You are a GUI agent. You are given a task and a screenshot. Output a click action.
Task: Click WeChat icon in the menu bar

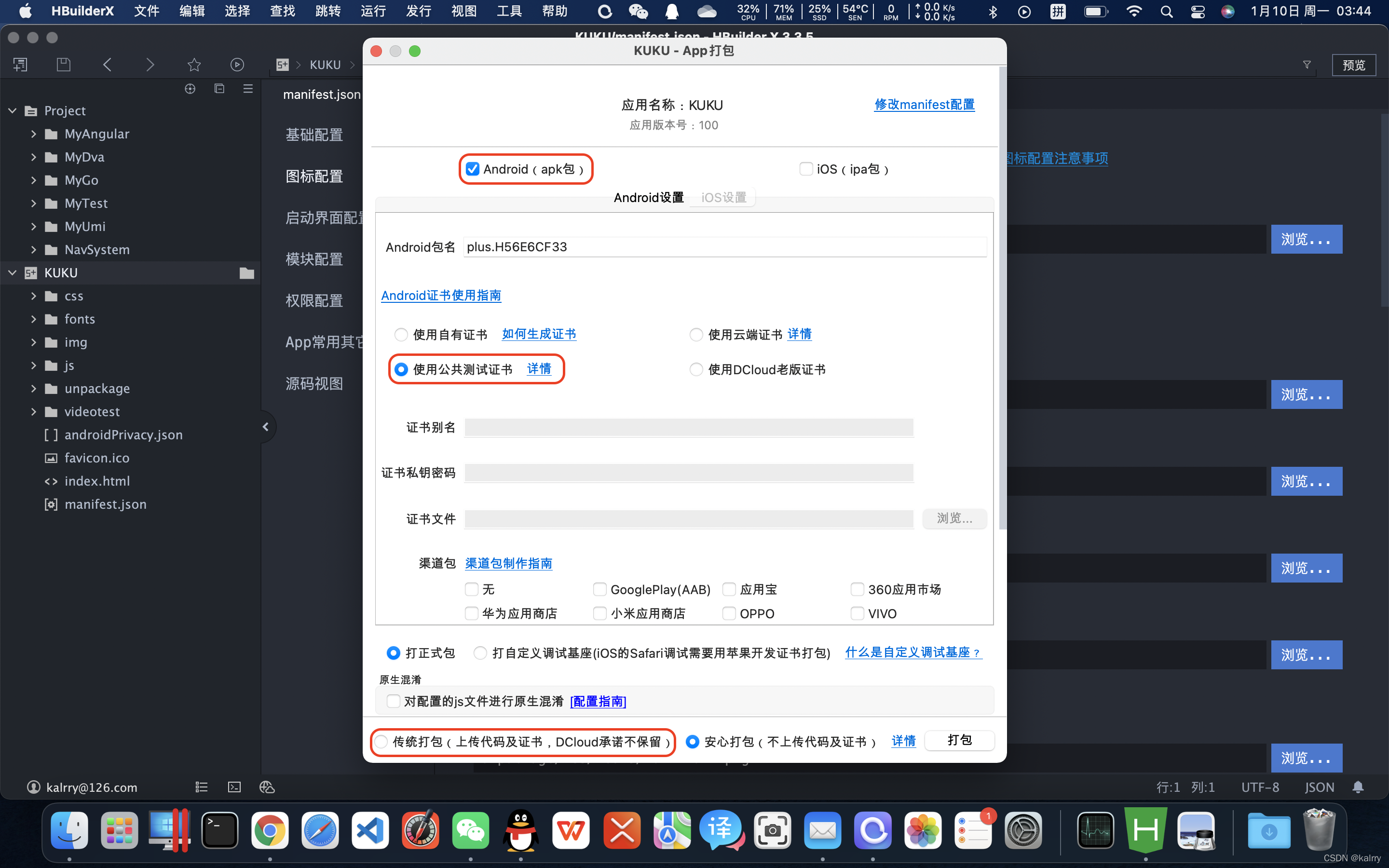pos(638,11)
